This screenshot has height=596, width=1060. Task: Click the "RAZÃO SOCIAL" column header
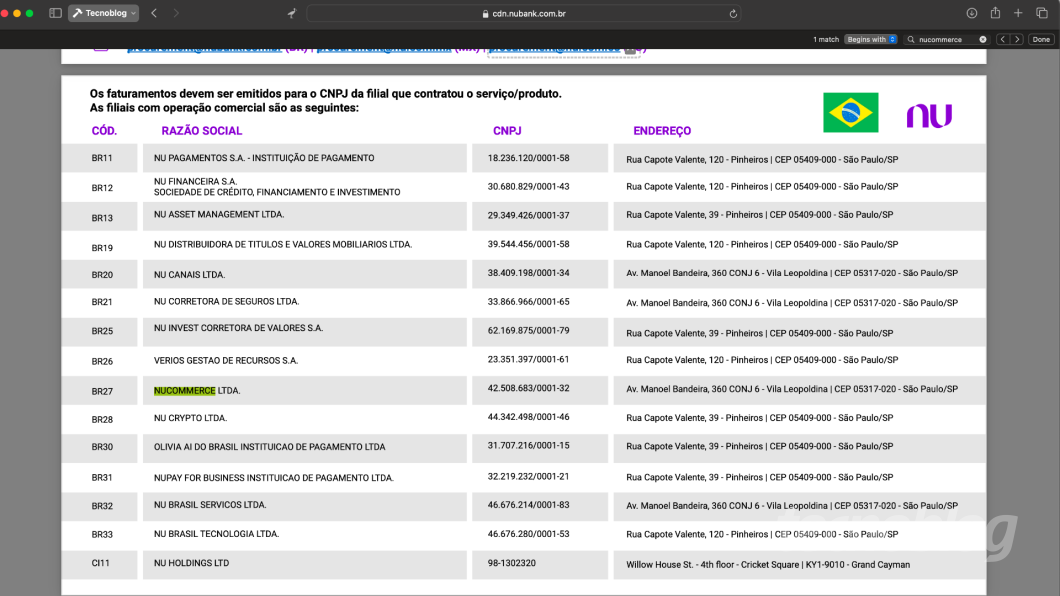[x=201, y=130]
